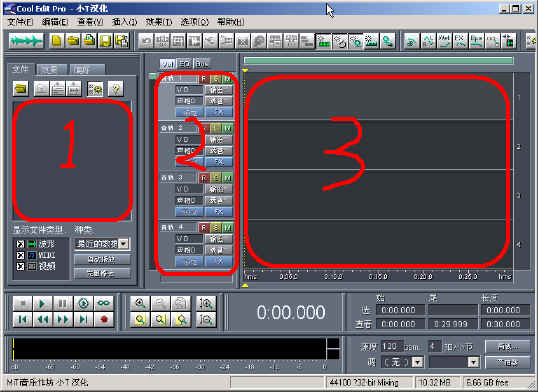Start playback with the Play button

click(42, 304)
